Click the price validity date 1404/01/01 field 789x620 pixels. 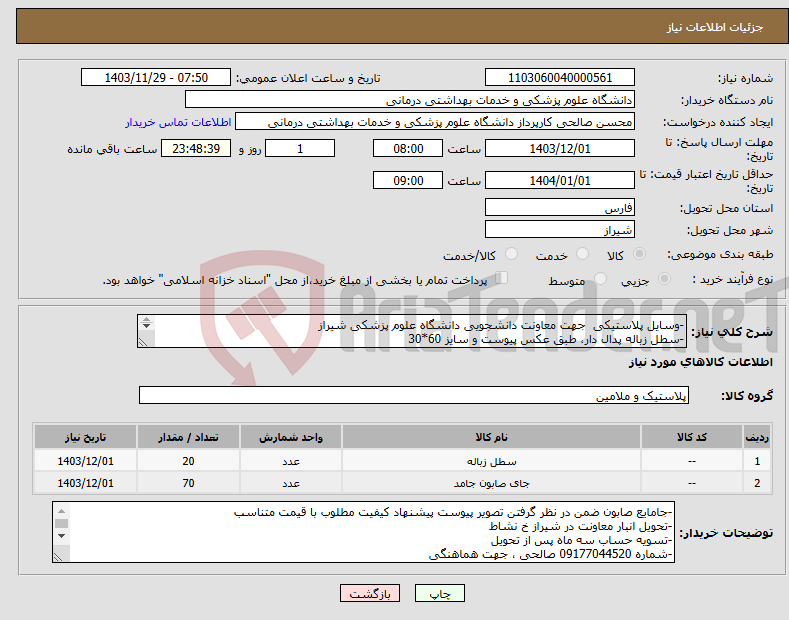560,180
